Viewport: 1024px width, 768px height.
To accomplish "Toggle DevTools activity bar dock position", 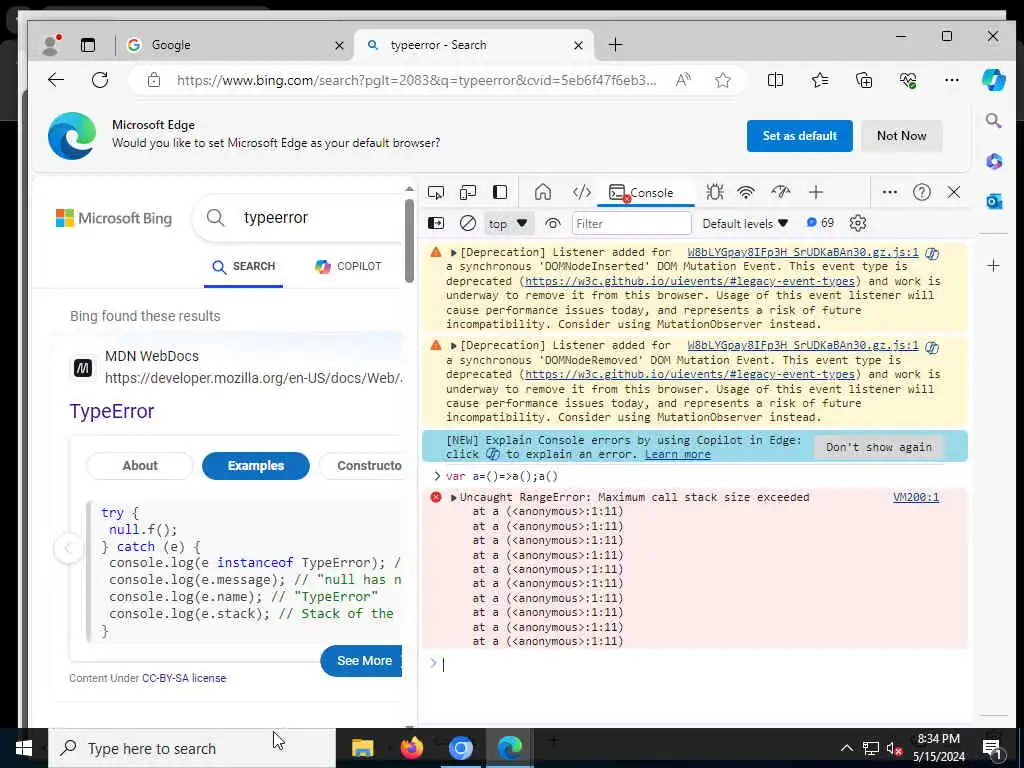I will click(x=500, y=192).
